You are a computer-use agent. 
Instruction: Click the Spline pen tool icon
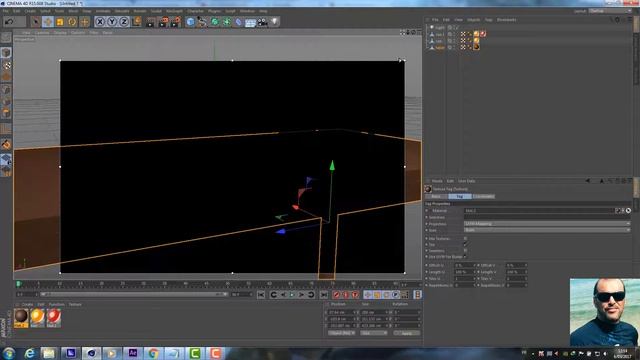pyautogui.click(x=202, y=22)
